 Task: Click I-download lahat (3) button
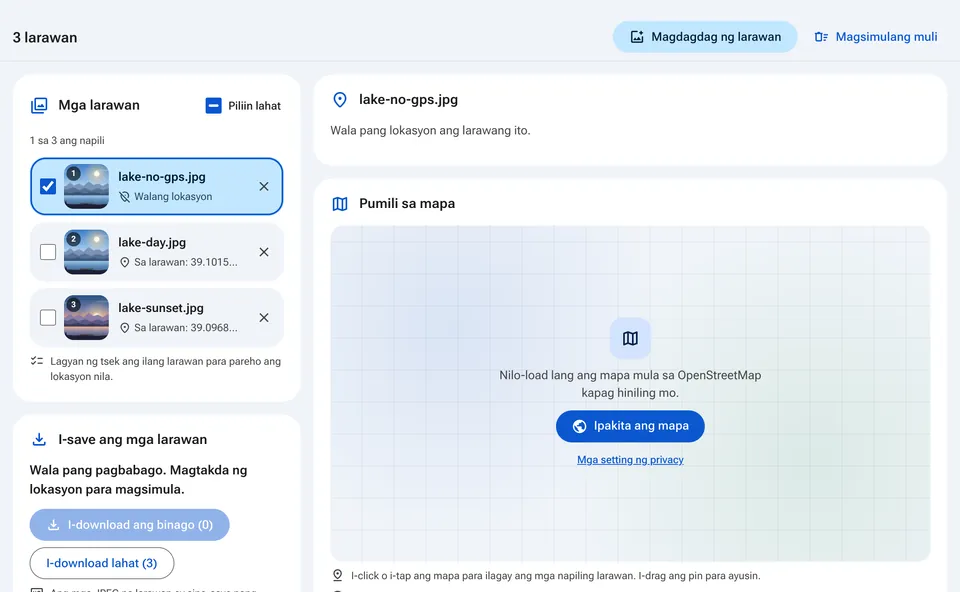tap(102, 563)
